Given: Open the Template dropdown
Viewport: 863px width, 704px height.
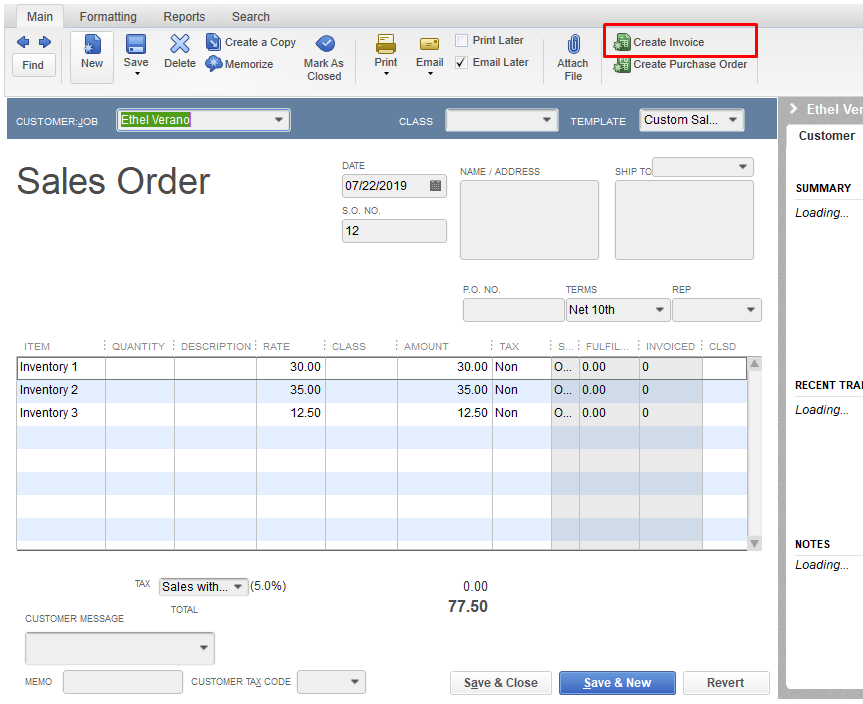Looking at the screenshot, I should click(x=733, y=120).
